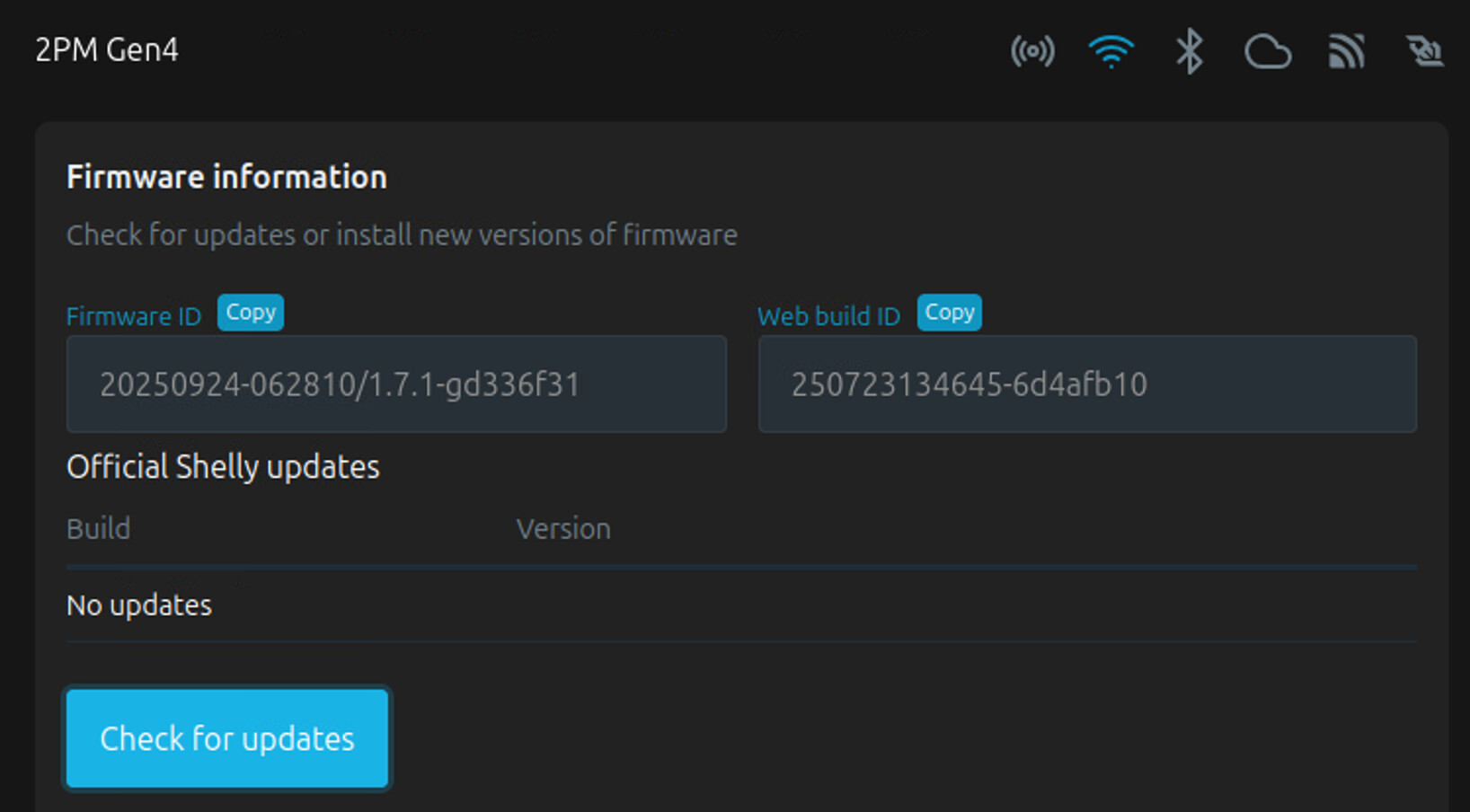Click the Web build ID label

coord(828,316)
